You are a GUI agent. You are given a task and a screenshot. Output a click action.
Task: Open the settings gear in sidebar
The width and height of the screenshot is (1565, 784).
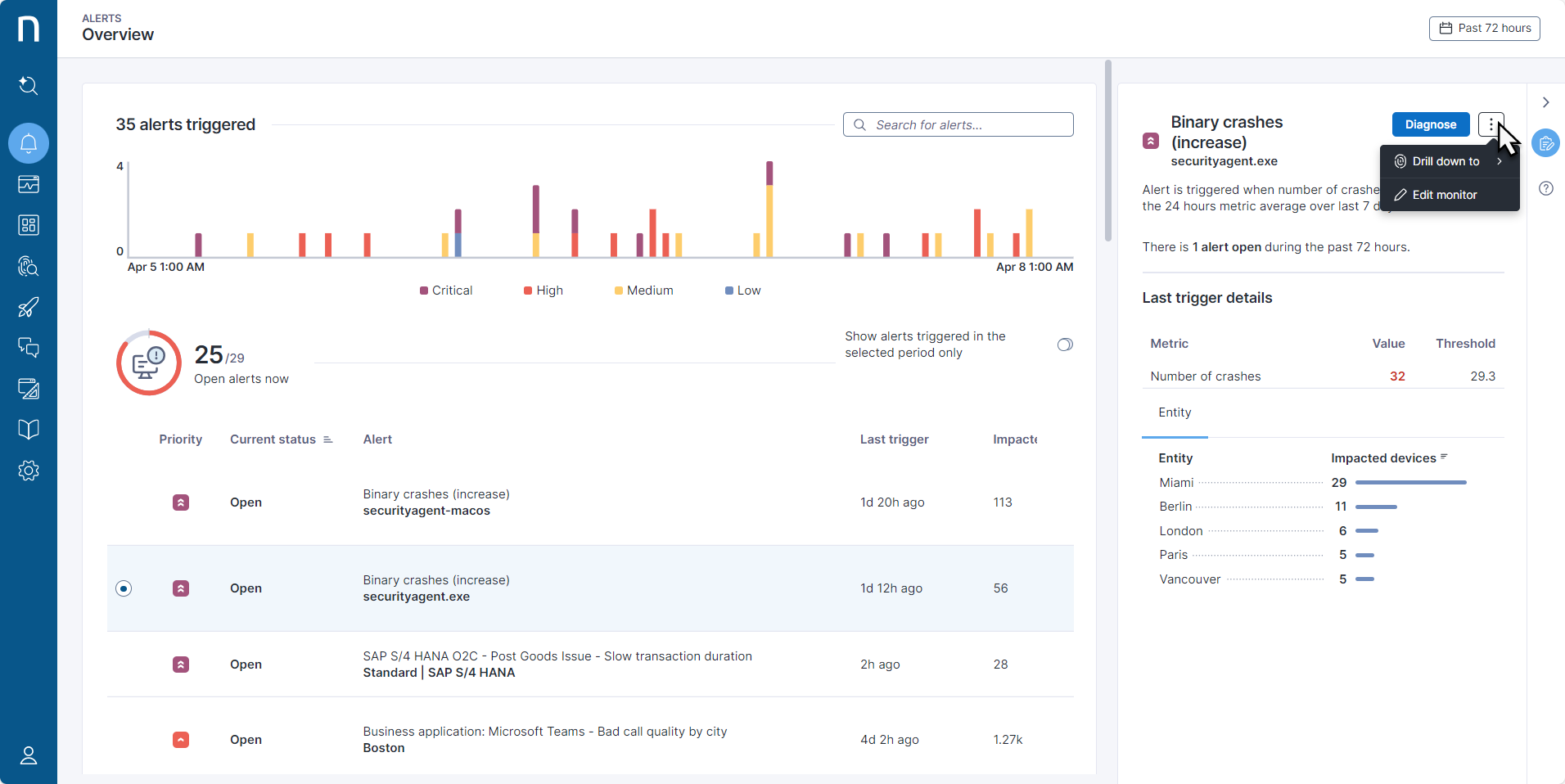[29, 471]
